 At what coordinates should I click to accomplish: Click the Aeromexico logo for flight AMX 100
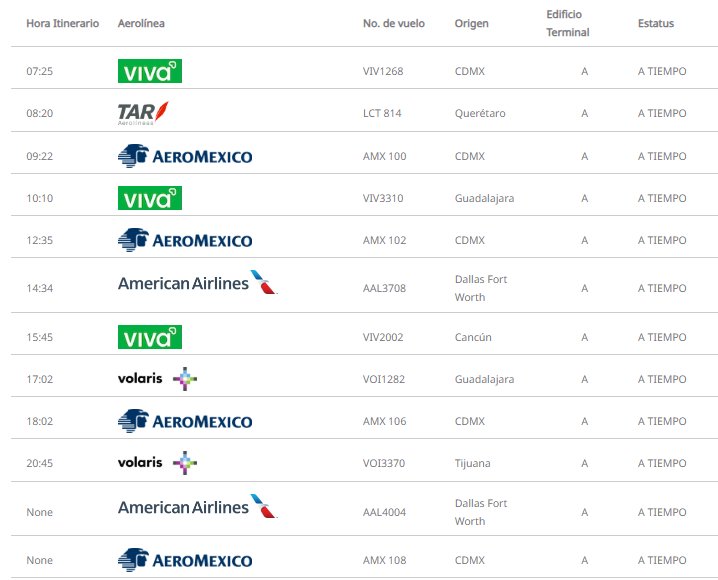coord(185,156)
